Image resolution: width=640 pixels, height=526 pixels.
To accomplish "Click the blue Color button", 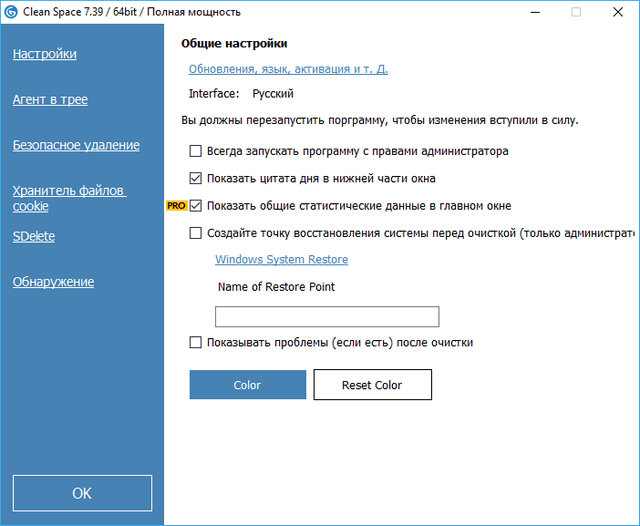I will (x=248, y=384).
